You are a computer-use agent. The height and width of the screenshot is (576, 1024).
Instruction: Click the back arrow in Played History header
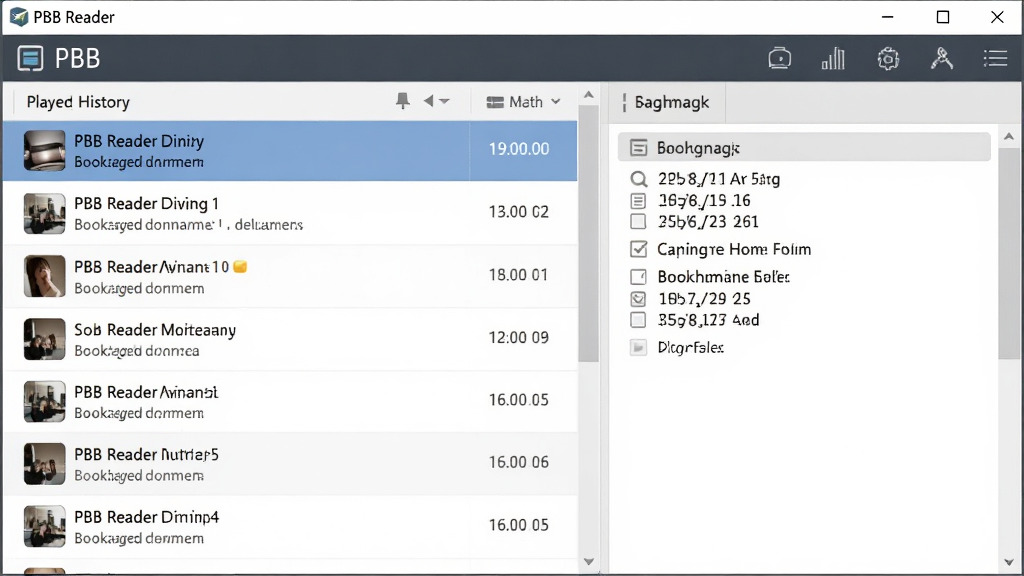point(428,101)
